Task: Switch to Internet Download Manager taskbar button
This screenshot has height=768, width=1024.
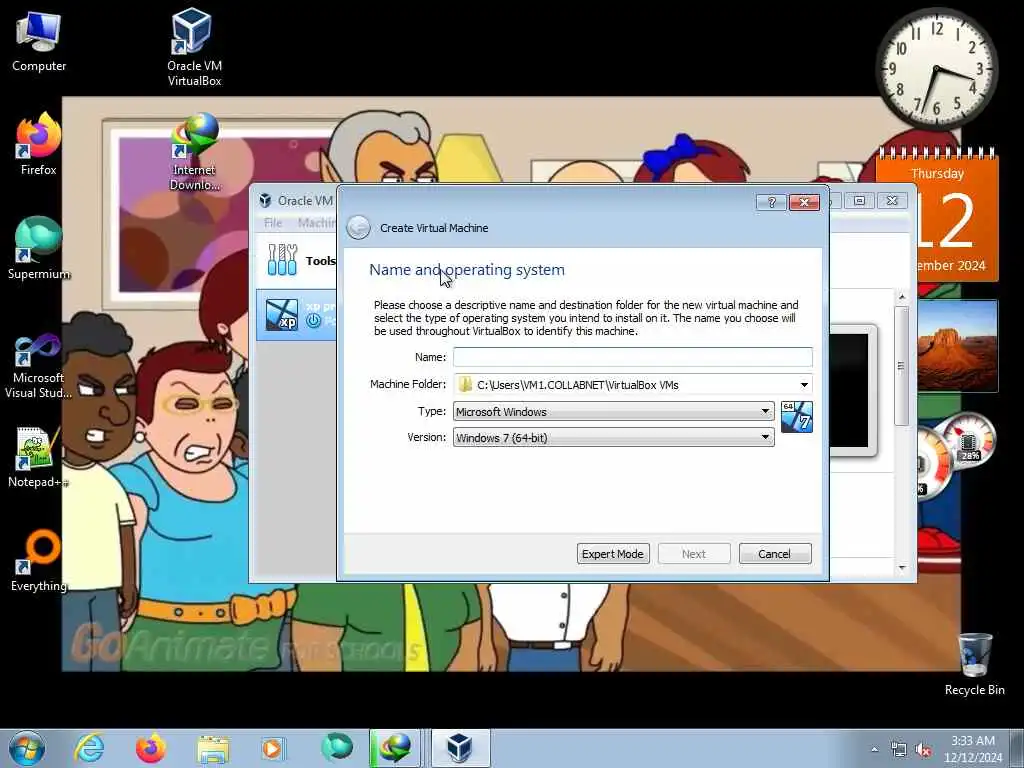Action: (x=395, y=748)
